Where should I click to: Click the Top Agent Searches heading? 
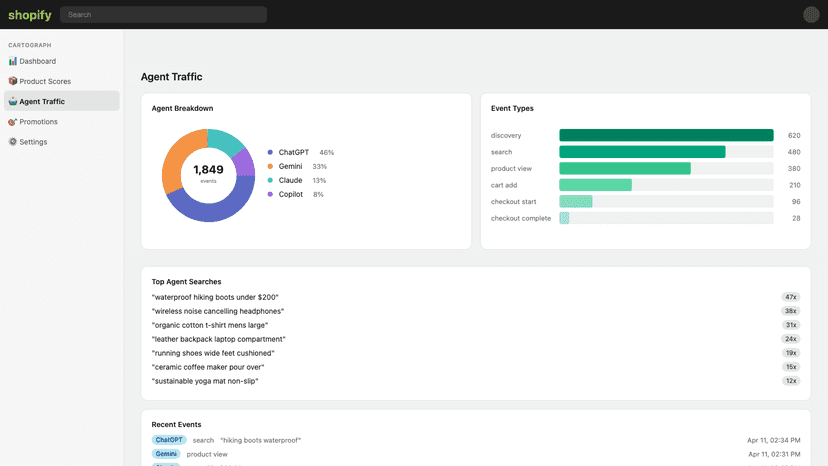click(186, 282)
